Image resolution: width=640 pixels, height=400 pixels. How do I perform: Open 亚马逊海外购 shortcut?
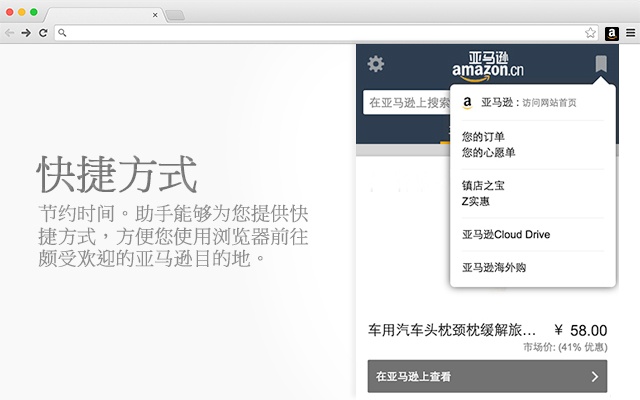point(494,267)
